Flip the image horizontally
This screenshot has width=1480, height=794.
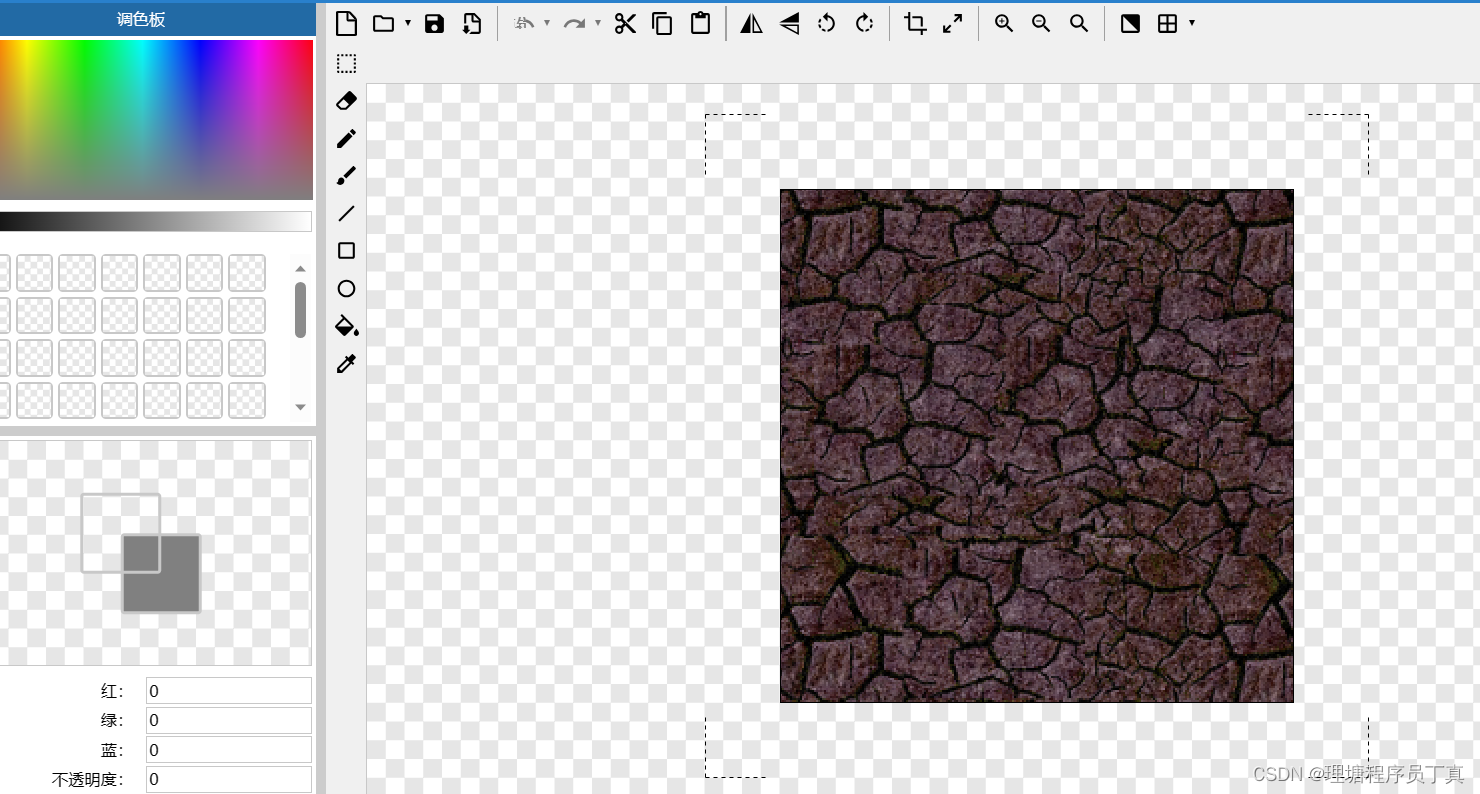coord(751,24)
